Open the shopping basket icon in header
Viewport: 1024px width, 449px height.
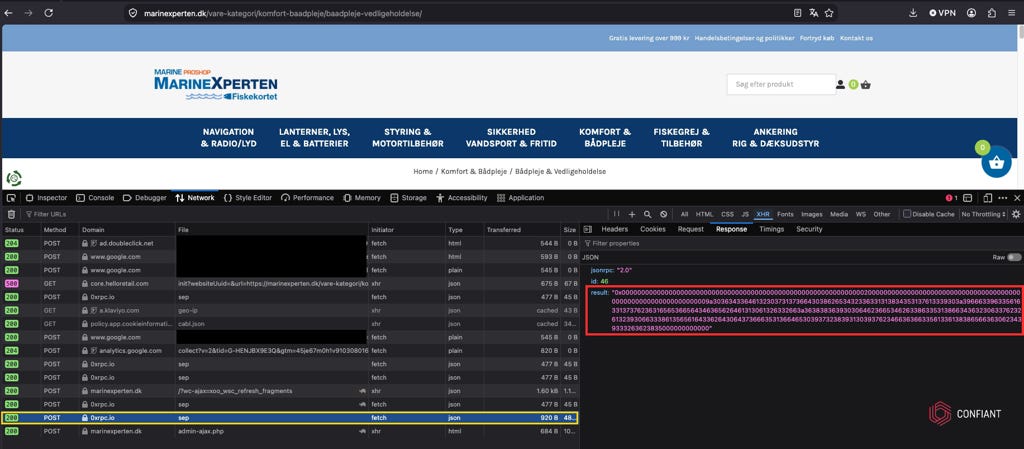(x=865, y=84)
